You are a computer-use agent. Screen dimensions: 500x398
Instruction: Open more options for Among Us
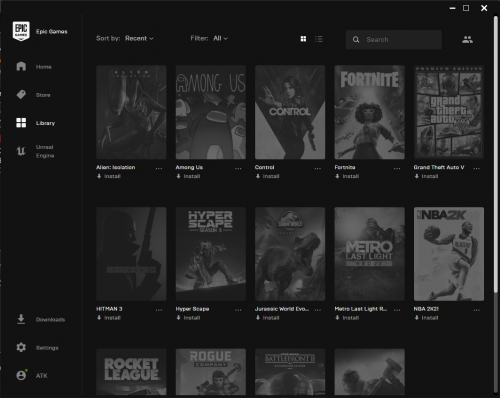point(238,168)
